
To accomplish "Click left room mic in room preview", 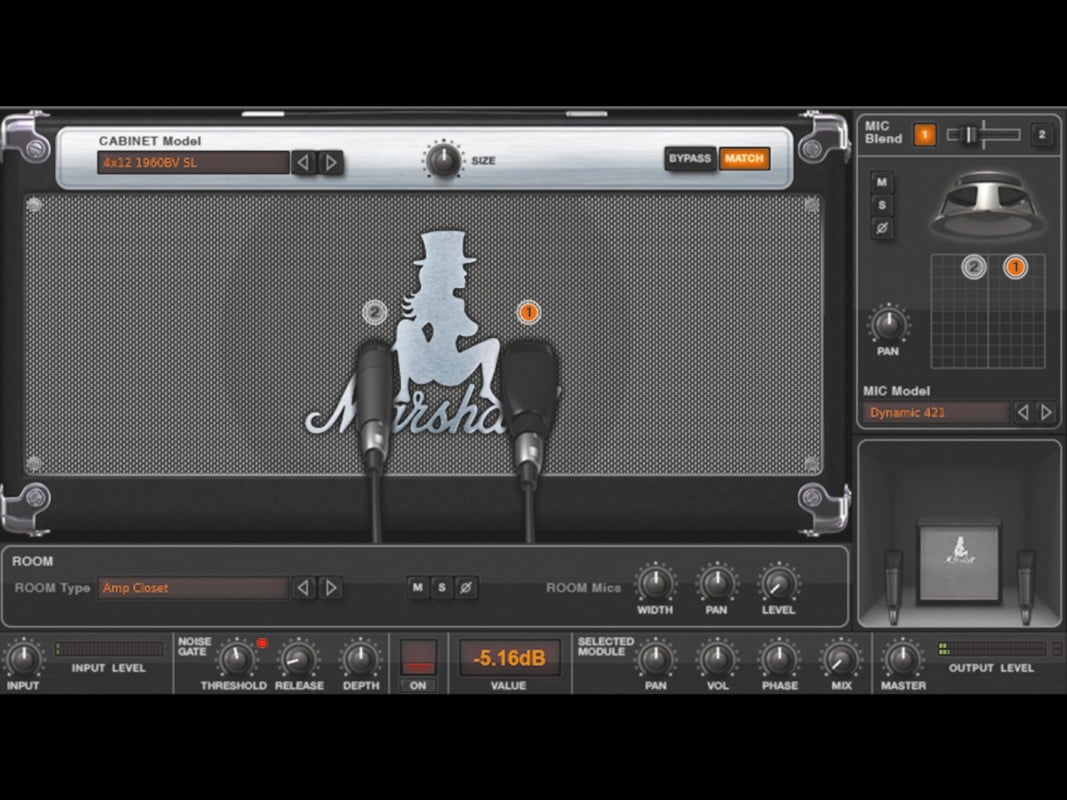I will point(893,586).
